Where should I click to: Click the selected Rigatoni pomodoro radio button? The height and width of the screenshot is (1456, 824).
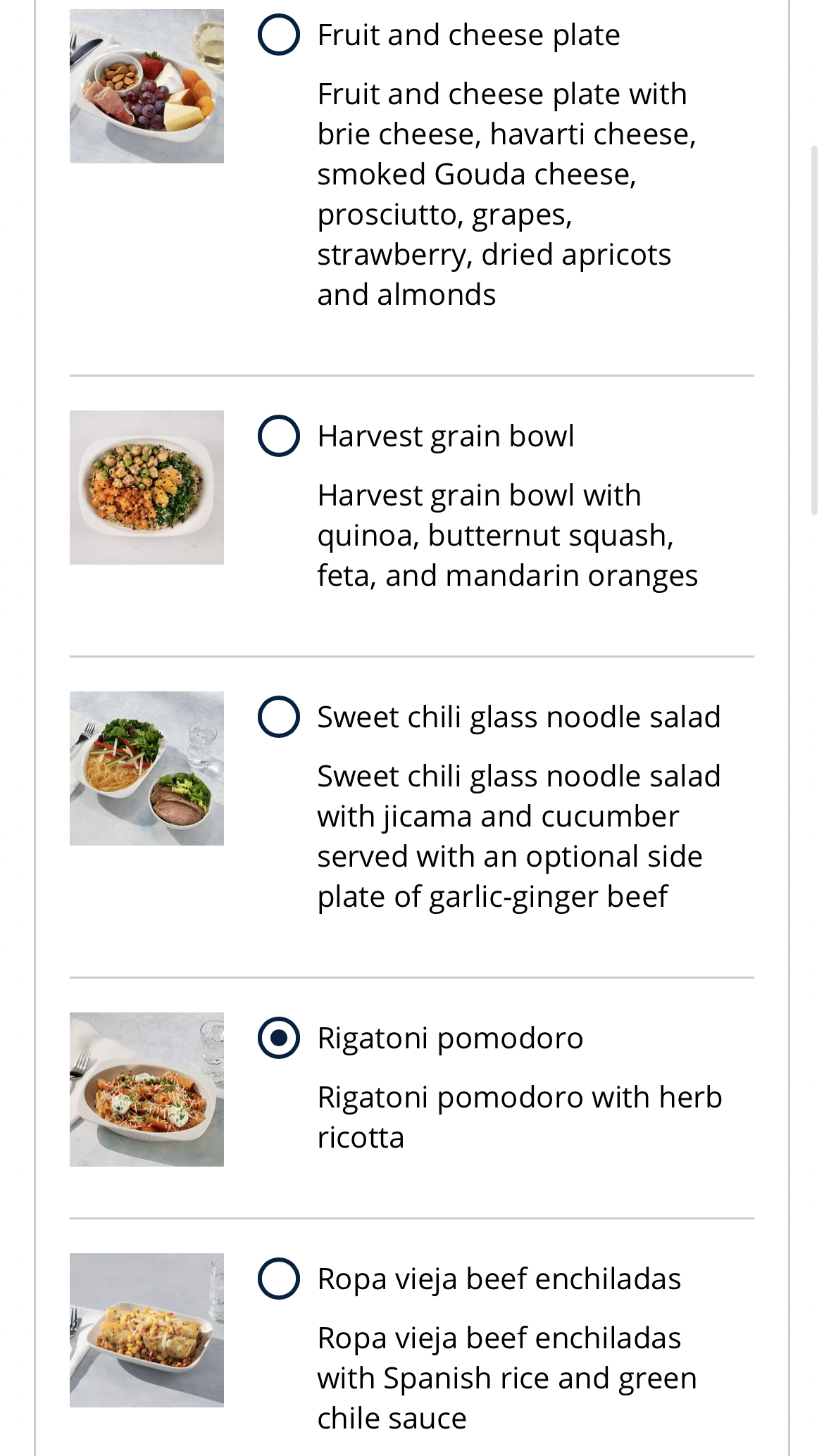point(279,1038)
